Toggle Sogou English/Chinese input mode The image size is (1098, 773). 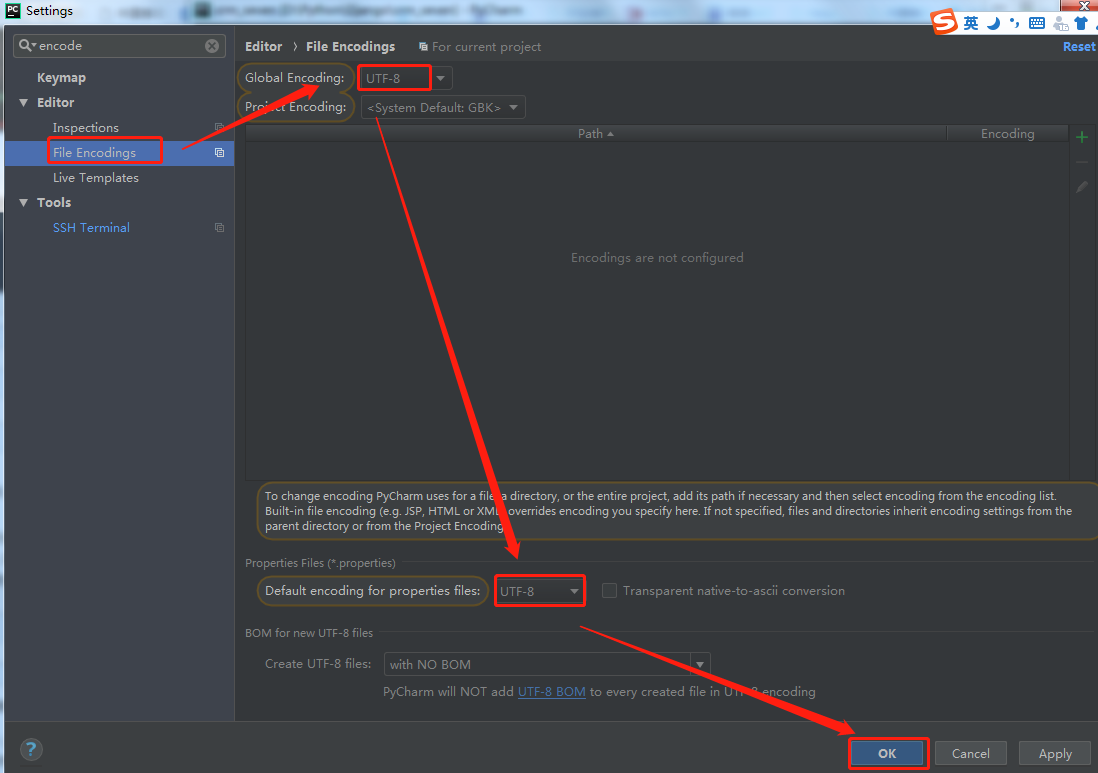[971, 23]
